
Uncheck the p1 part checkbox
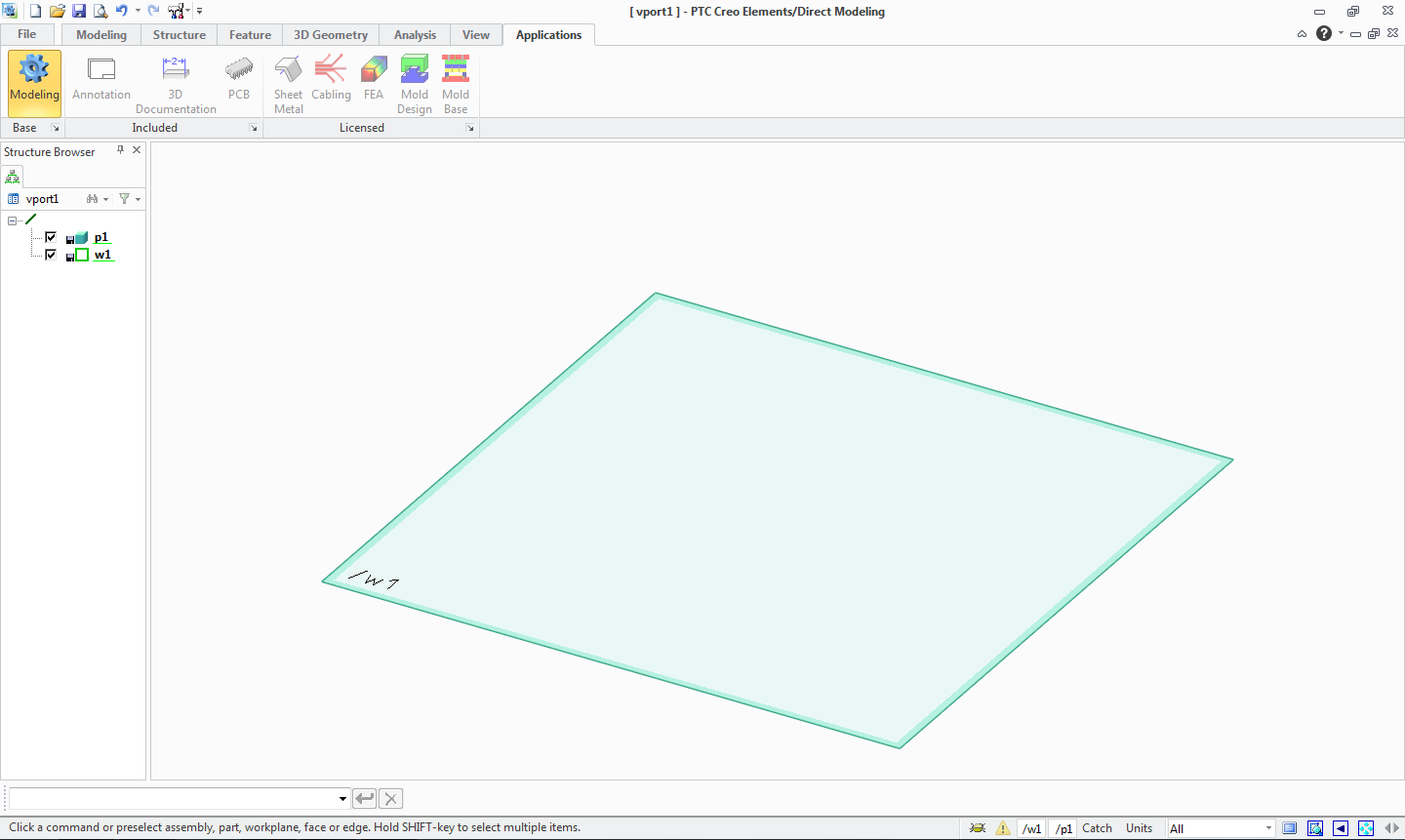(x=51, y=237)
